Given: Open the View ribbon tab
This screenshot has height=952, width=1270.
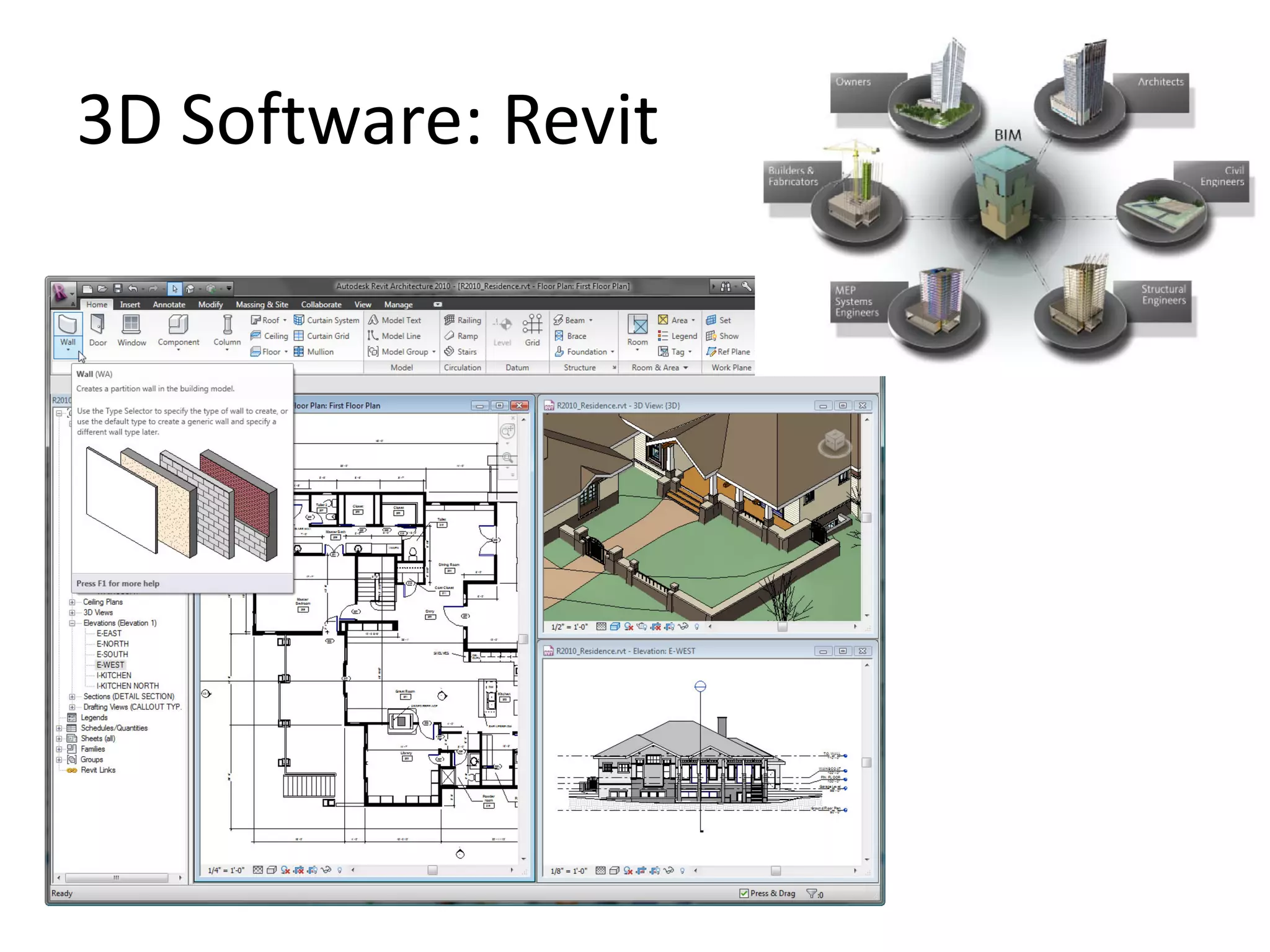Looking at the screenshot, I should tap(363, 304).
